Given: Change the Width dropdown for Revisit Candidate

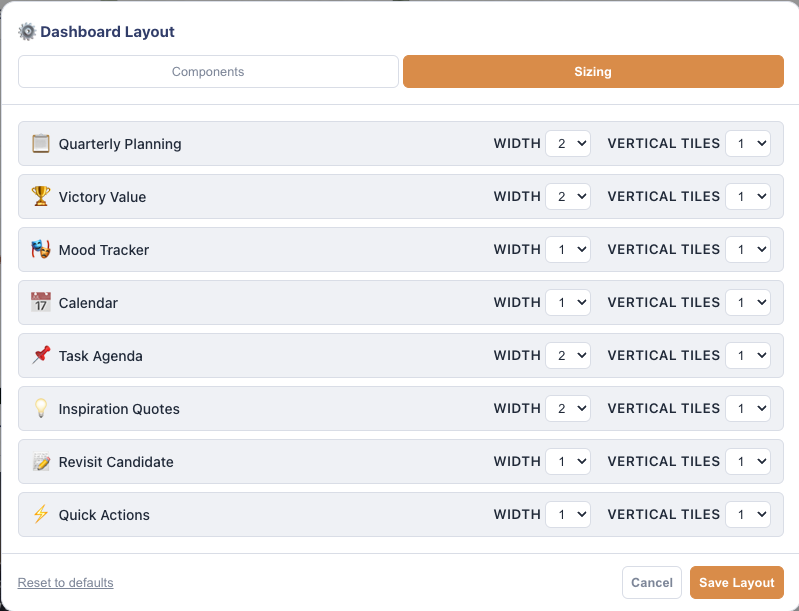Looking at the screenshot, I should (568, 462).
